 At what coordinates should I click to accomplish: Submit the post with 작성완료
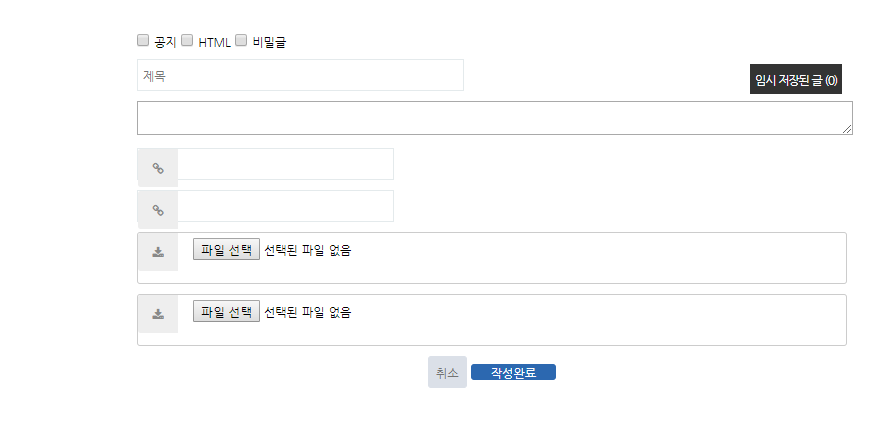[513, 373]
